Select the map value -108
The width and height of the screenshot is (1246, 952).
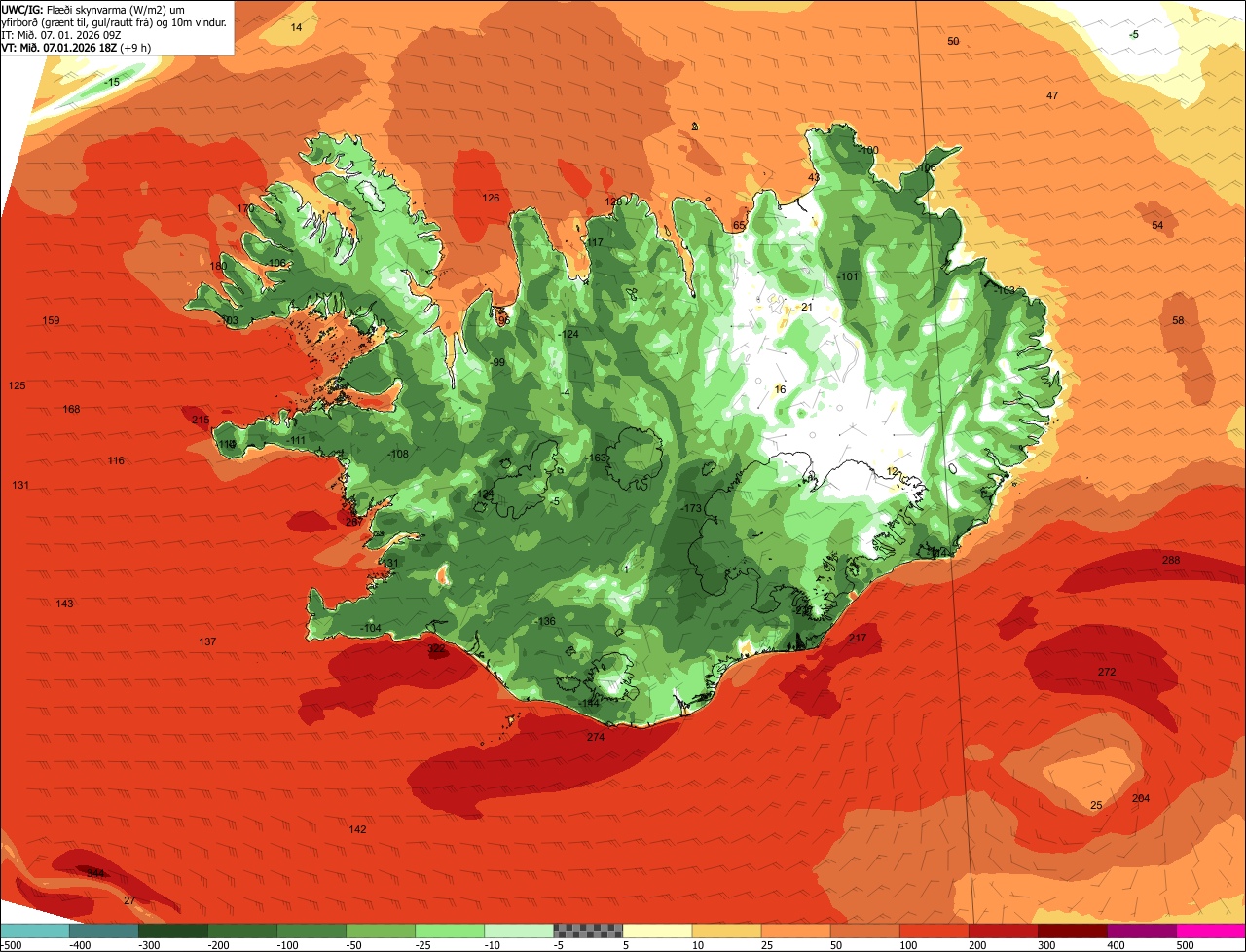(x=398, y=455)
